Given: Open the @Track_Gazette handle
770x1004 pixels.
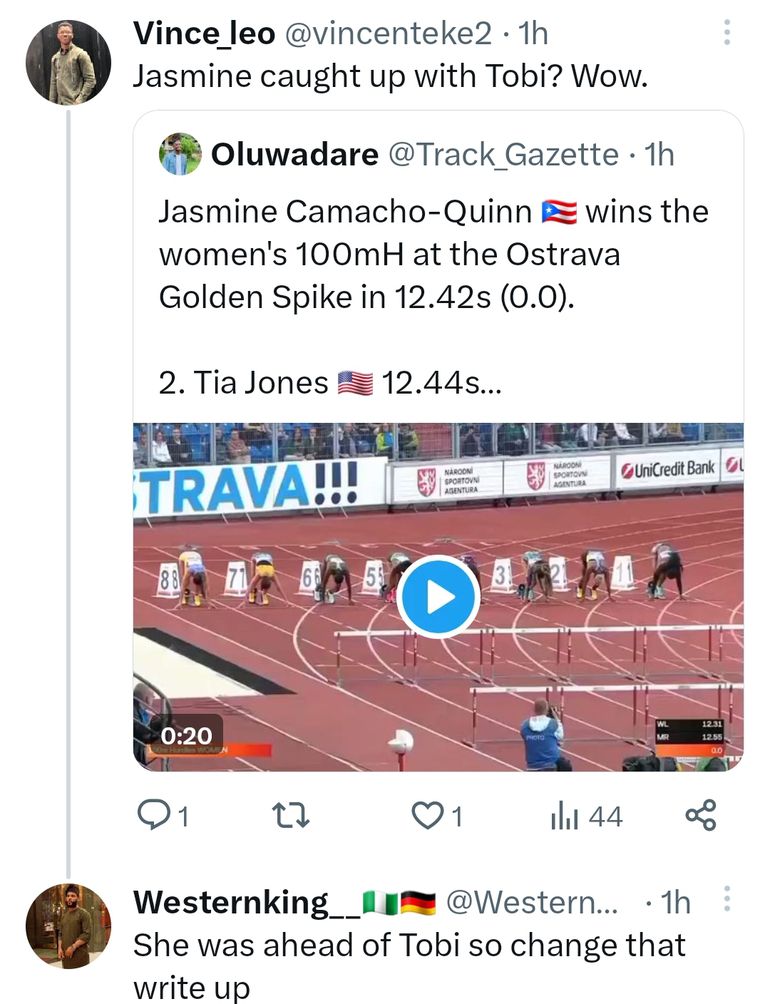Looking at the screenshot, I should (502, 154).
